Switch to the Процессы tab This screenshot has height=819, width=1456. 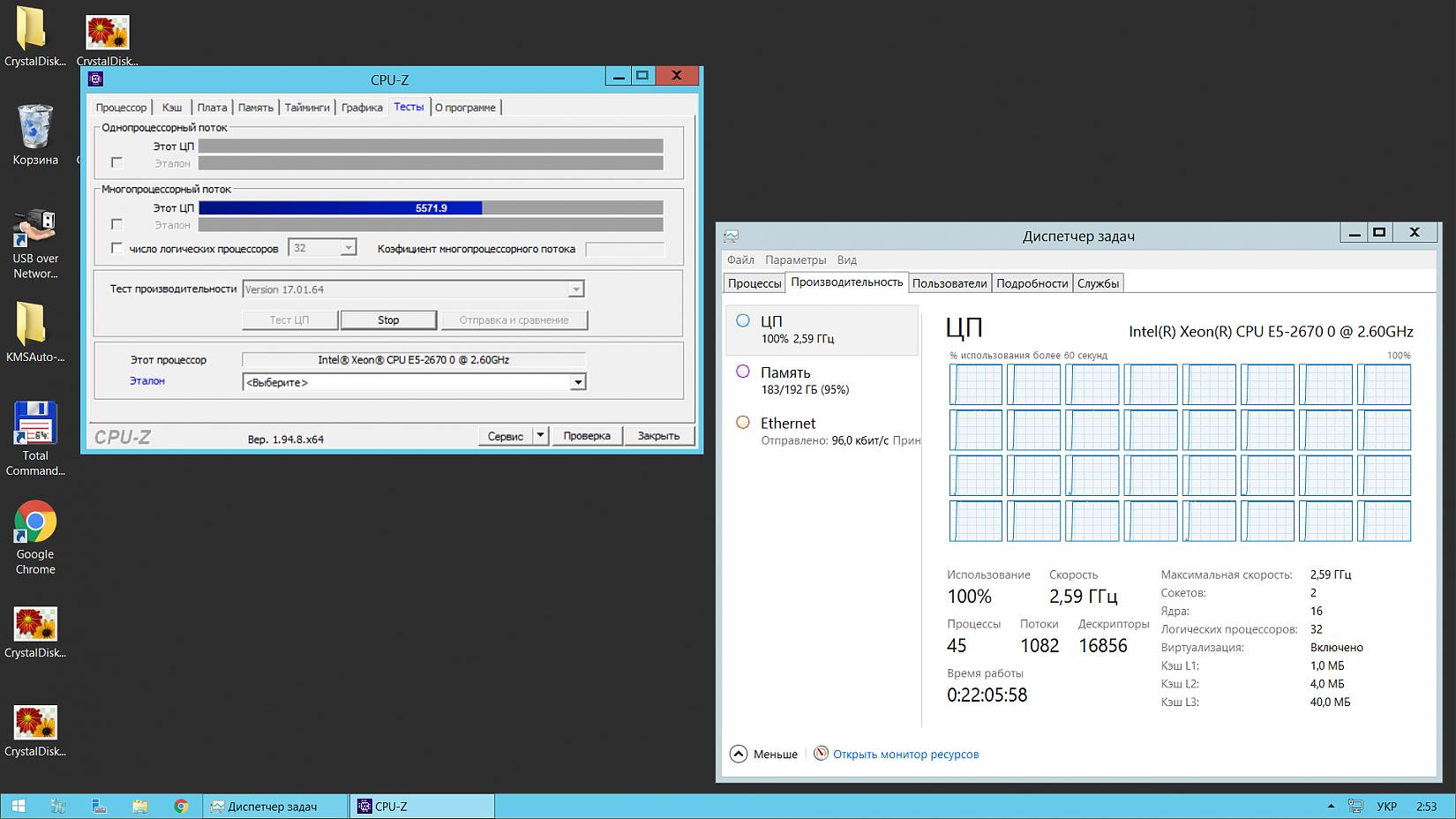tap(754, 283)
